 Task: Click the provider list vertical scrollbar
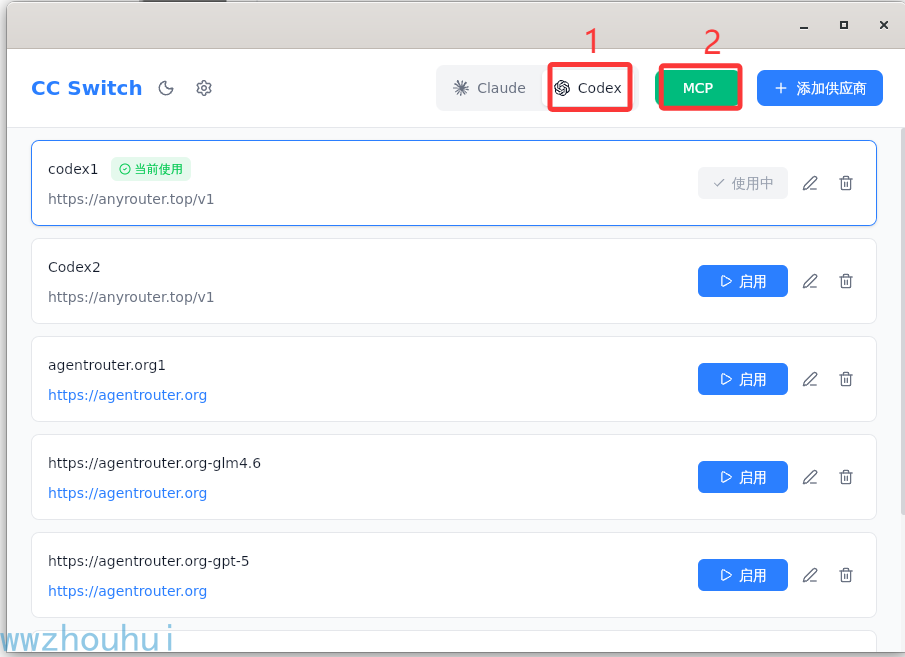[902, 320]
